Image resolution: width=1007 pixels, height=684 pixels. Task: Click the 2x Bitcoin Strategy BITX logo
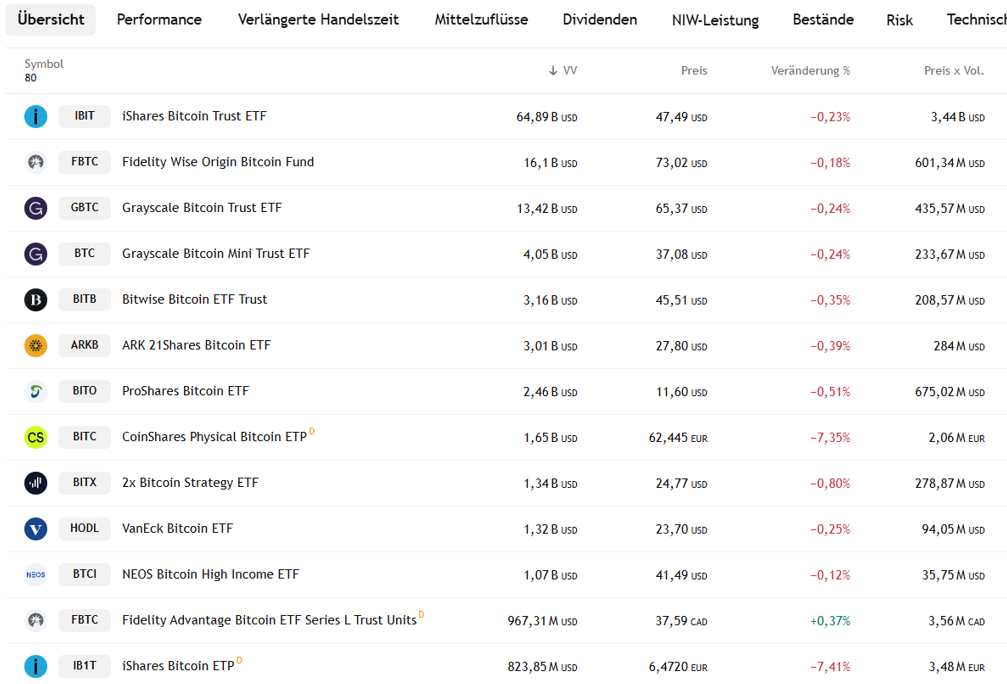(x=35, y=483)
